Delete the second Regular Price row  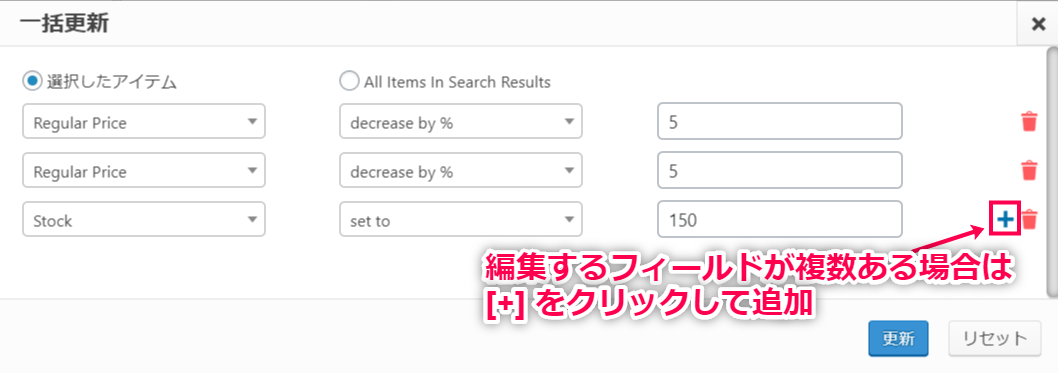[1029, 171]
